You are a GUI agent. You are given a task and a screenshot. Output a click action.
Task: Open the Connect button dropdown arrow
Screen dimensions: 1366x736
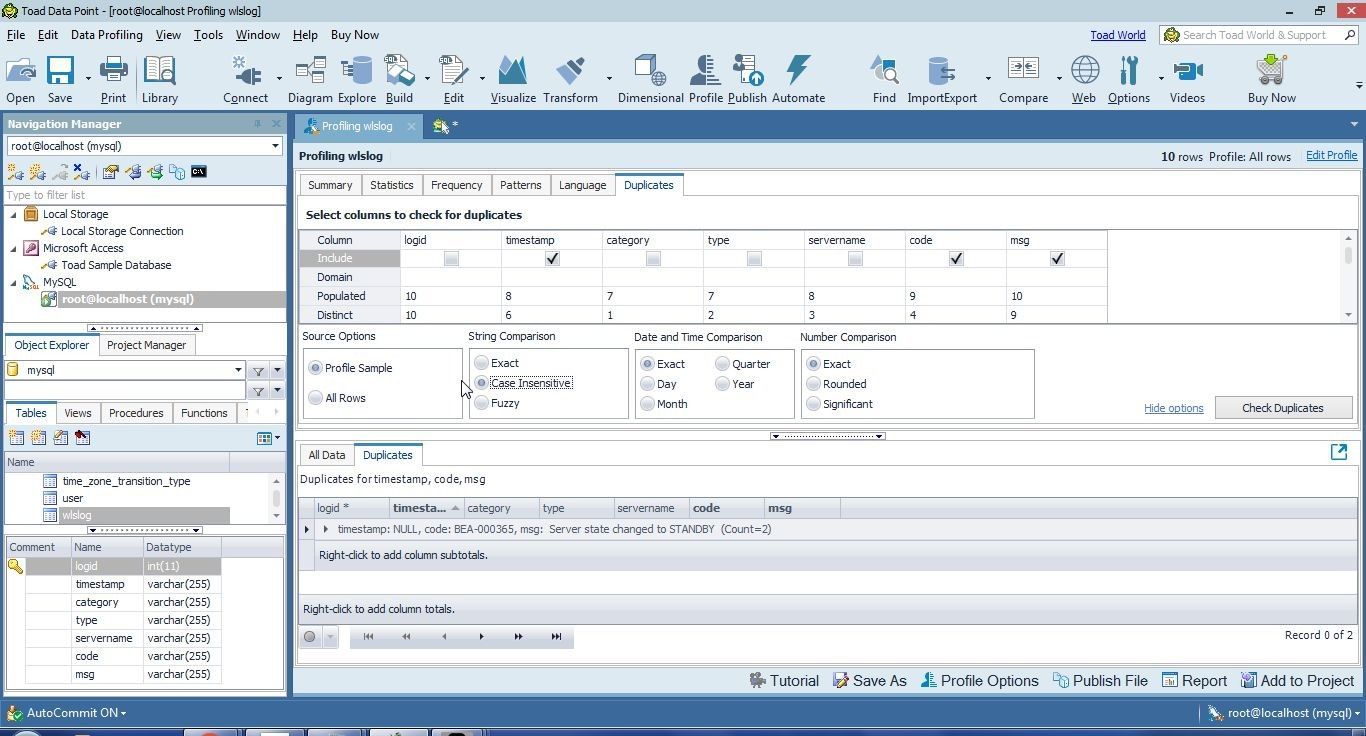point(278,77)
